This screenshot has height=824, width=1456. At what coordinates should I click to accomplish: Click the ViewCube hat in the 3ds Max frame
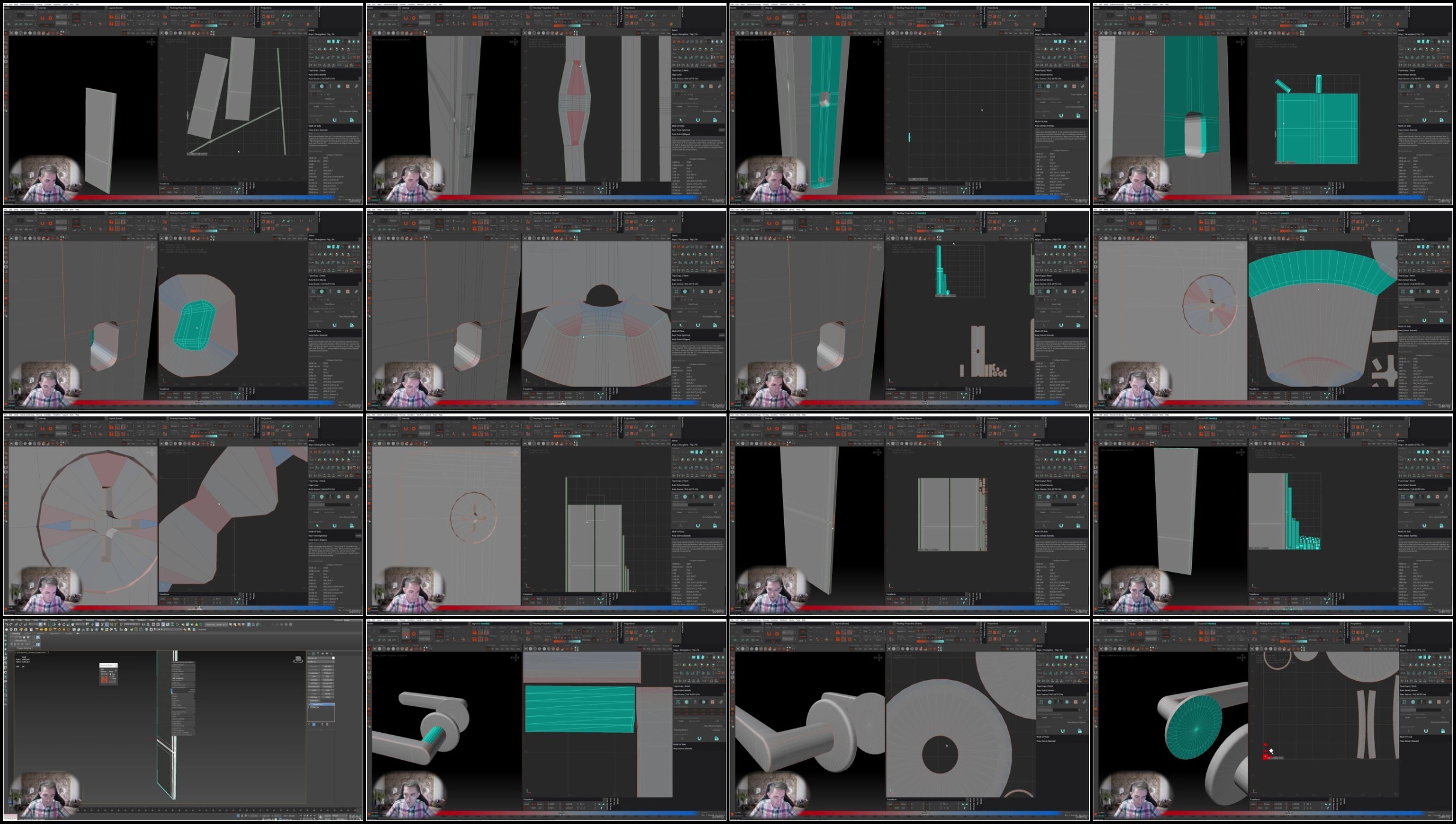click(298, 660)
